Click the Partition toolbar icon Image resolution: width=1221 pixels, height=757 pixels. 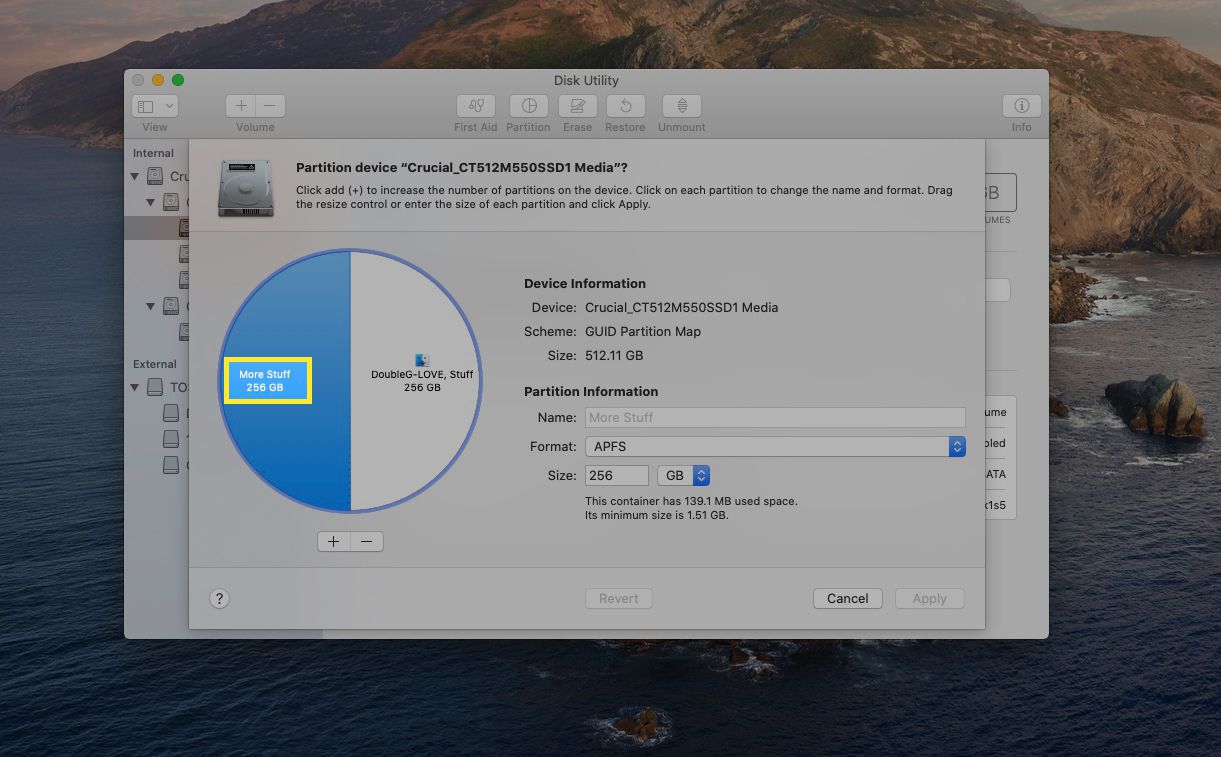tap(528, 106)
